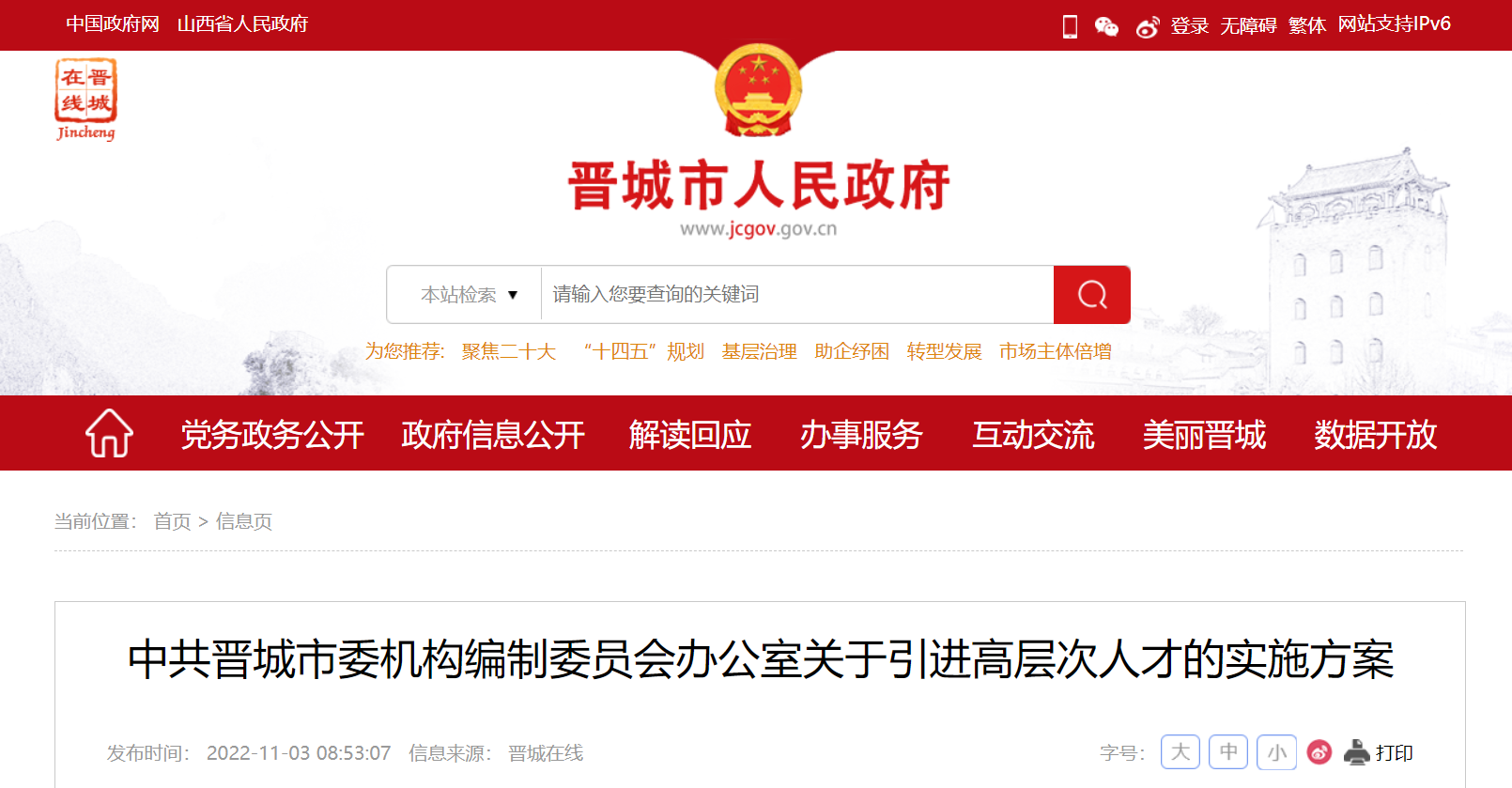
Task: Click the red search magnifier button
Action: [1091, 295]
